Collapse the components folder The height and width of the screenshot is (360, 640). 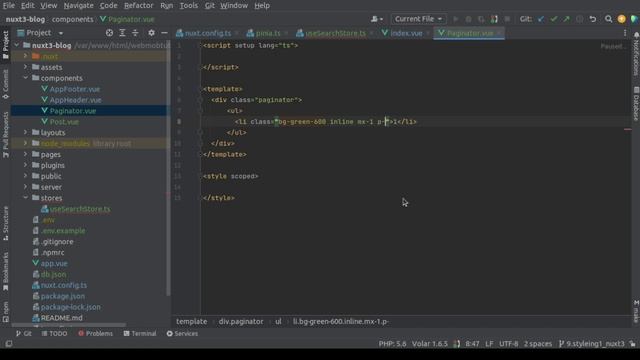(26, 78)
